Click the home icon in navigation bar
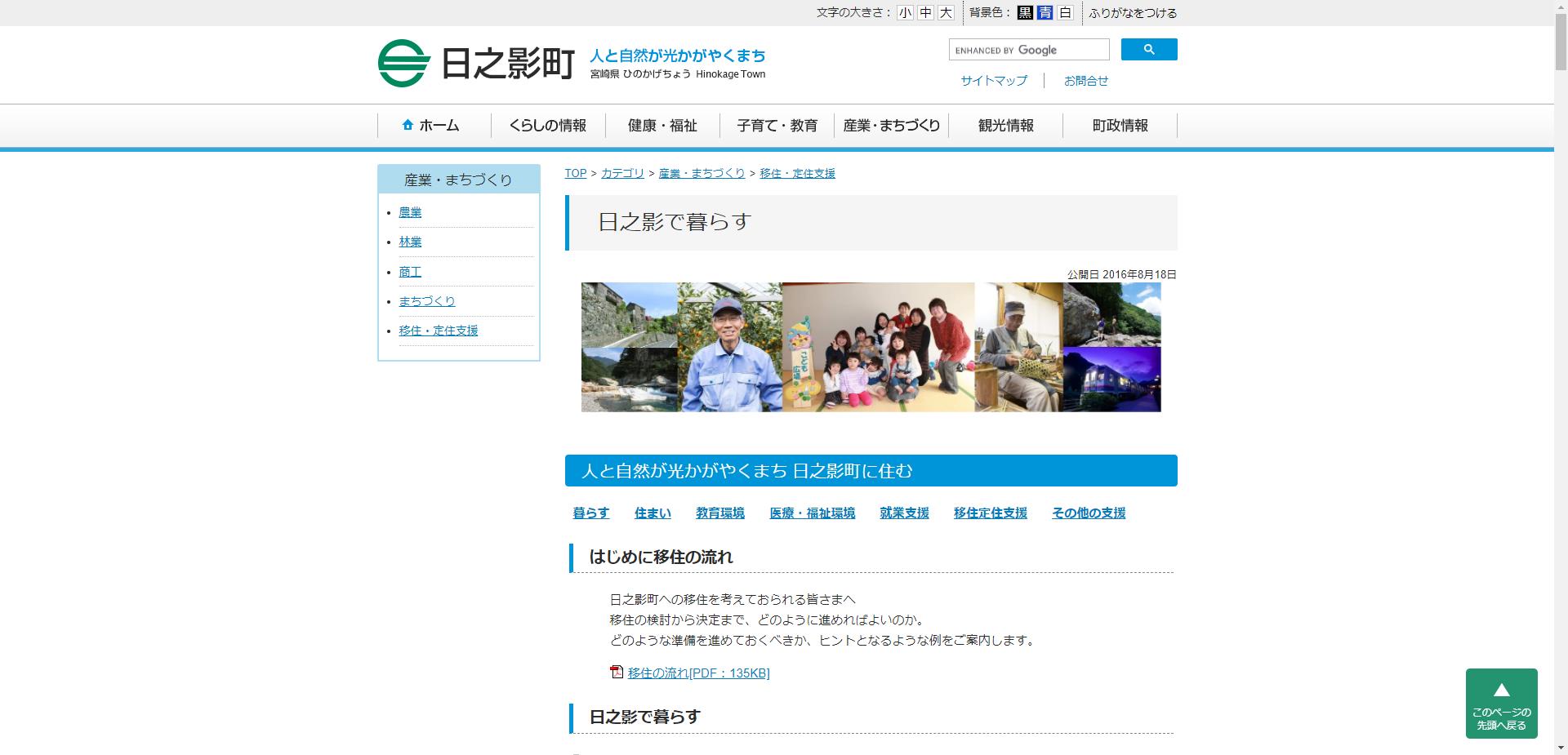Image resolution: width=1568 pixels, height=755 pixels. 407,124
